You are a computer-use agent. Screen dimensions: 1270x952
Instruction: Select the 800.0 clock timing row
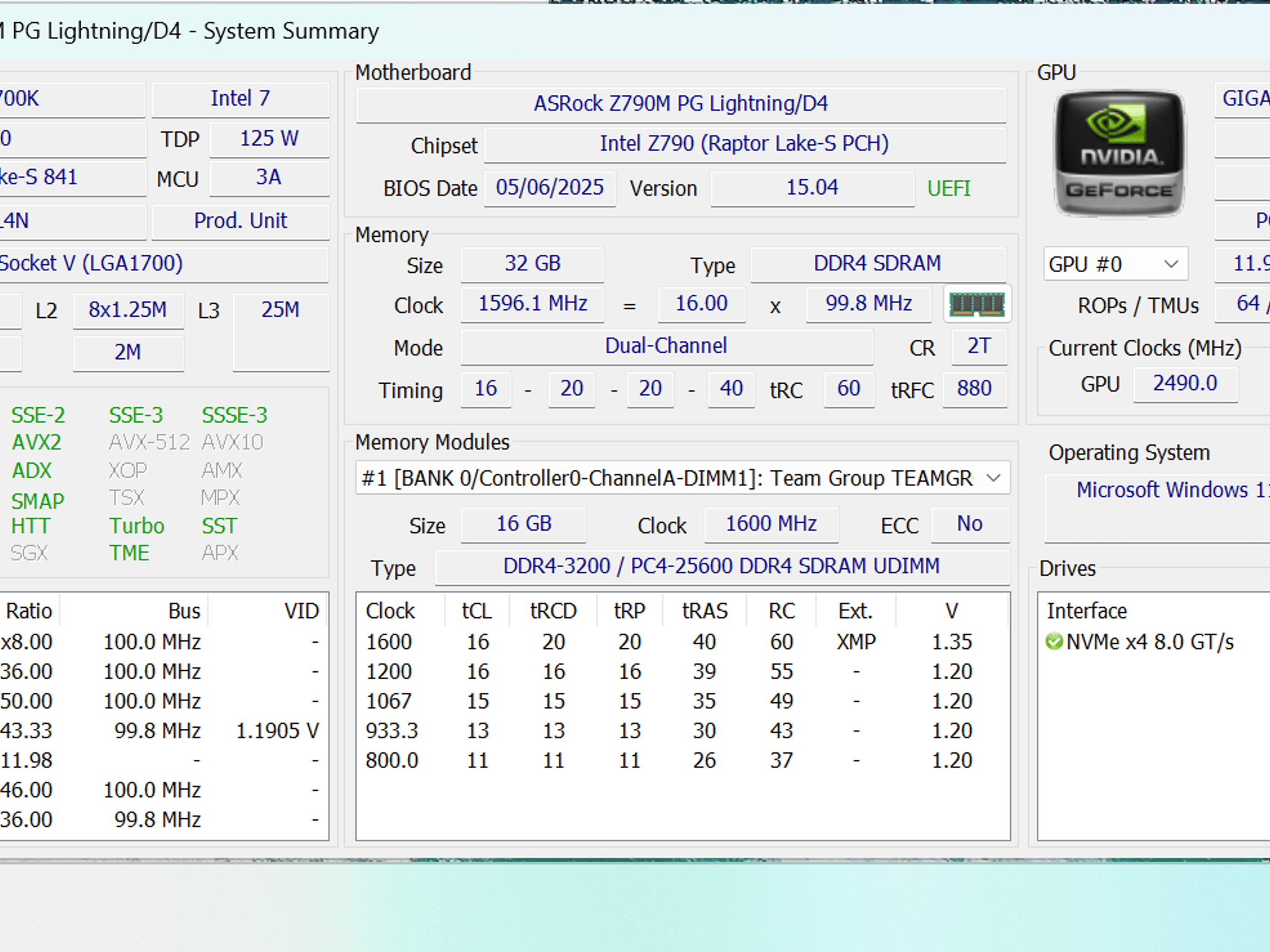(x=683, y=761)
